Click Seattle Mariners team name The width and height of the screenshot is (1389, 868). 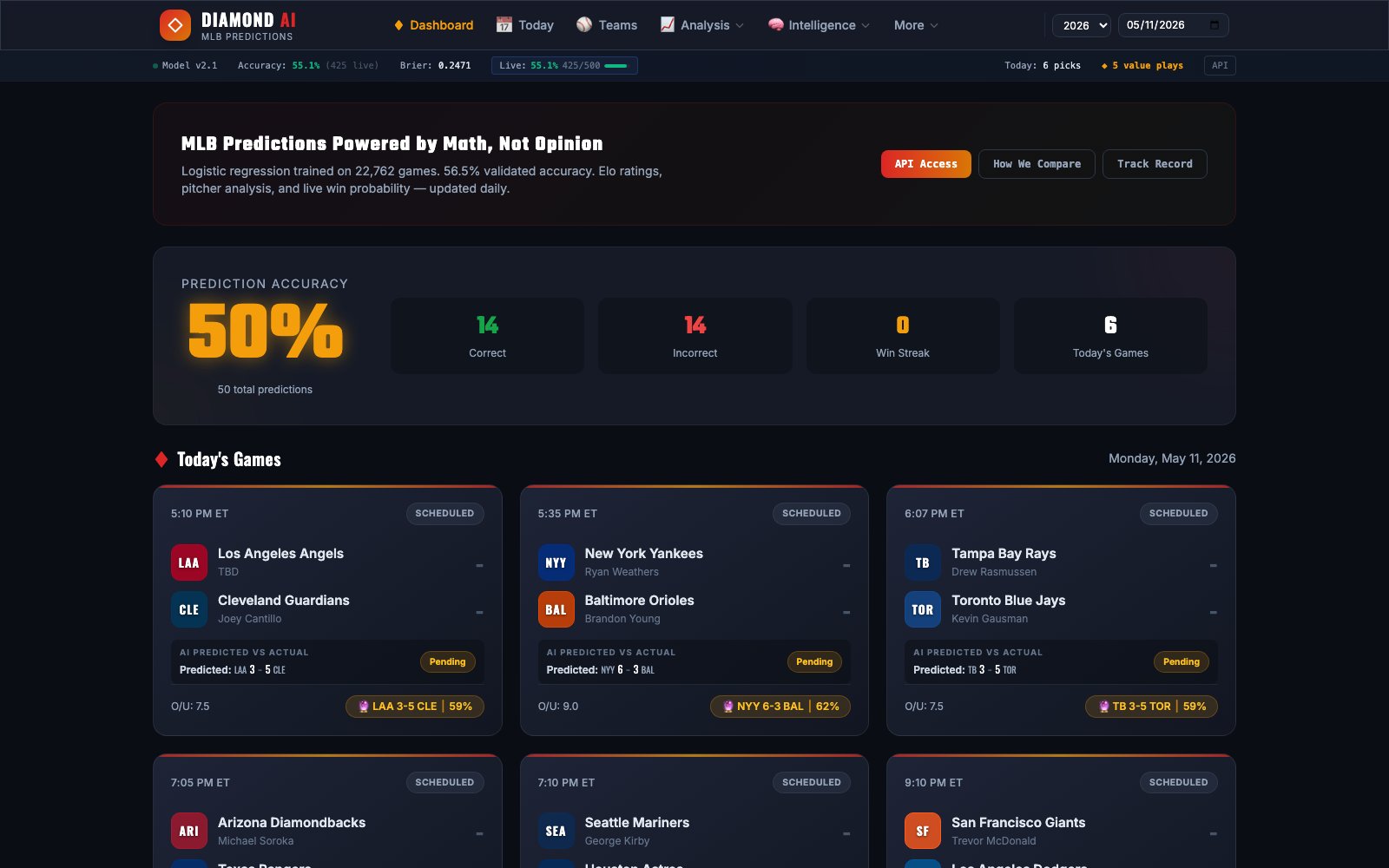[637, 822]
